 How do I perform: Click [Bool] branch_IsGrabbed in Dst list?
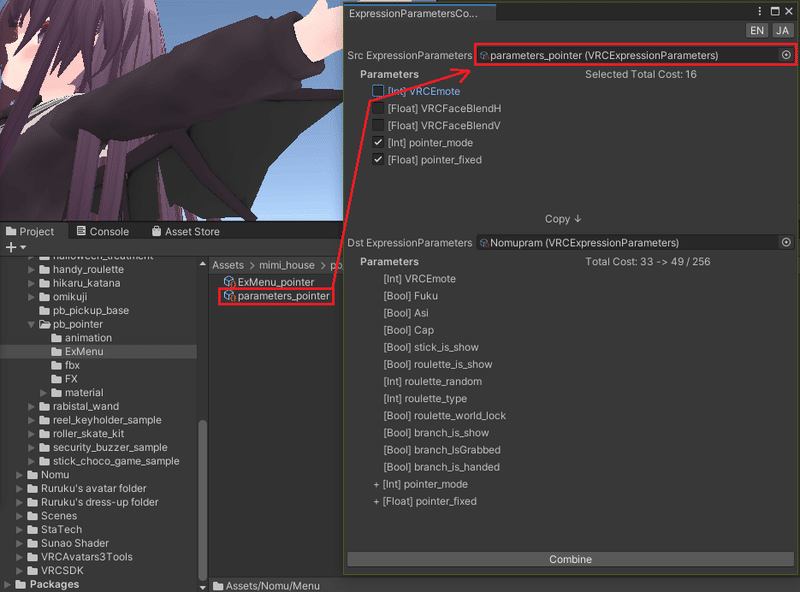442,450
